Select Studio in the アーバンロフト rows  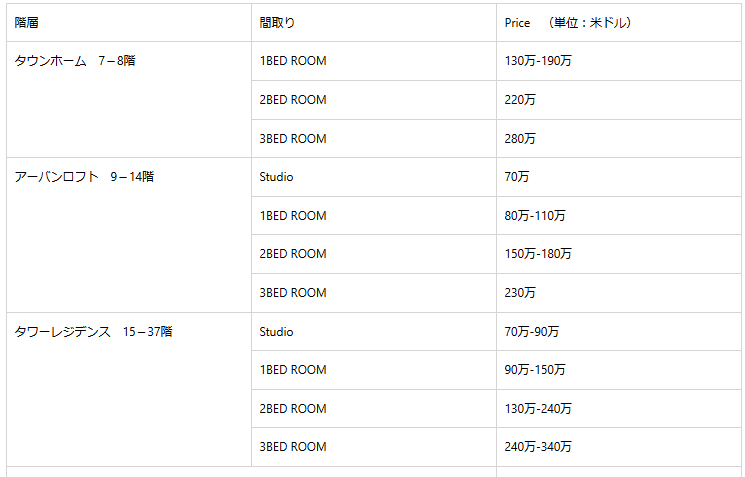coord(276,177)
